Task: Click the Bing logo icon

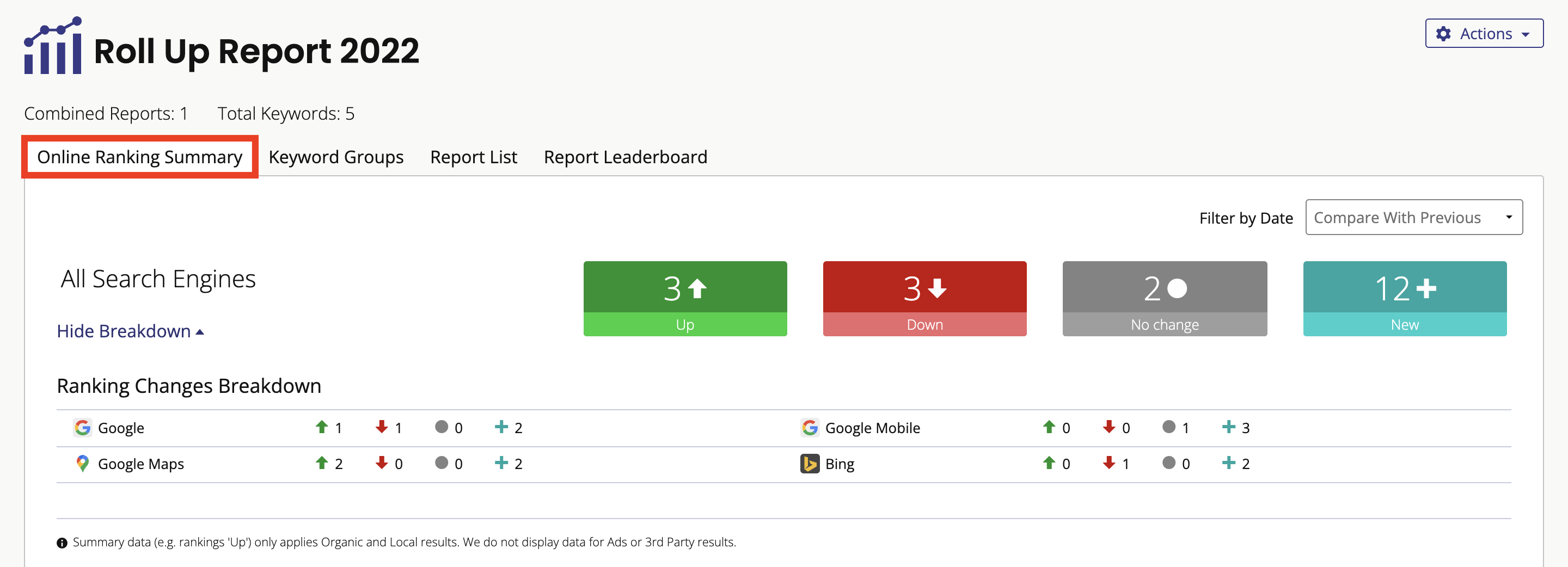Action: point(809,464)
